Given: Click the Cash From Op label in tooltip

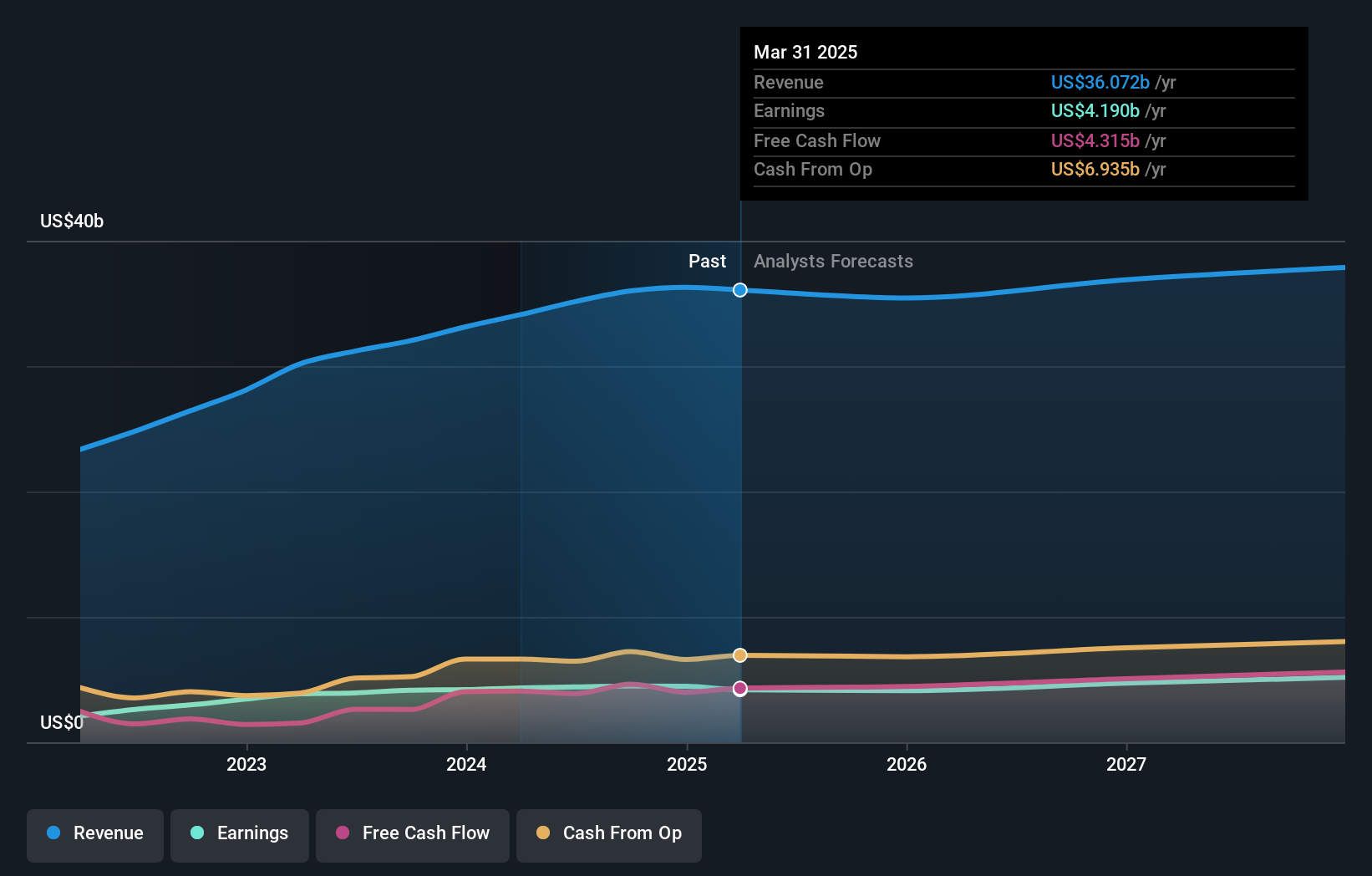Looking at the screenshot, I should (813, 169).
